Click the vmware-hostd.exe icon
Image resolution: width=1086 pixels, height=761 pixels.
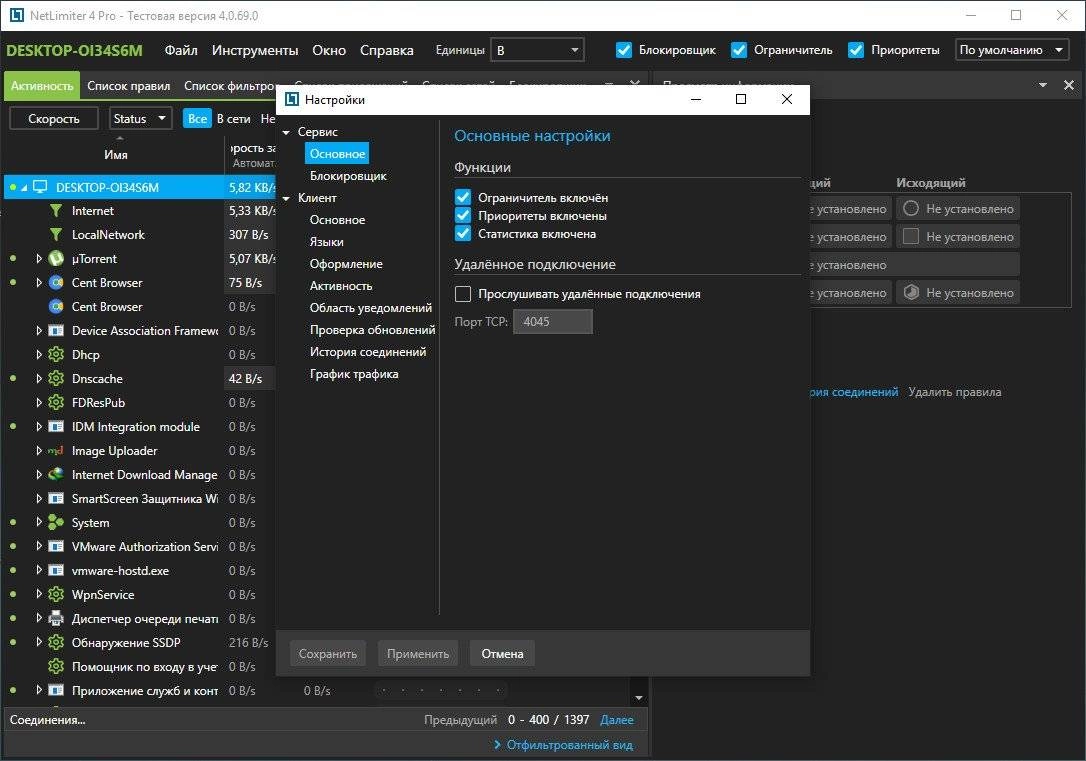[x=55, y=571]
